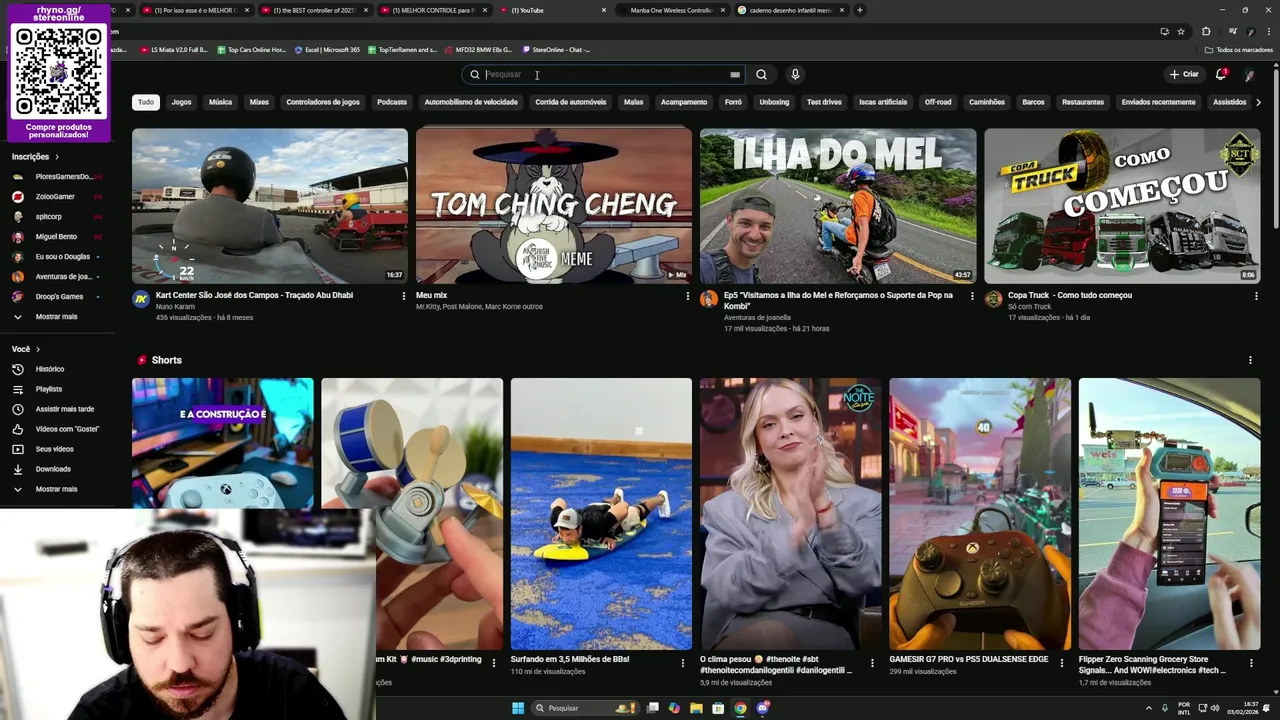Open options menu for Kart Center video
The width and height of the screenshot is (1280, 720).
pos(404,296)
